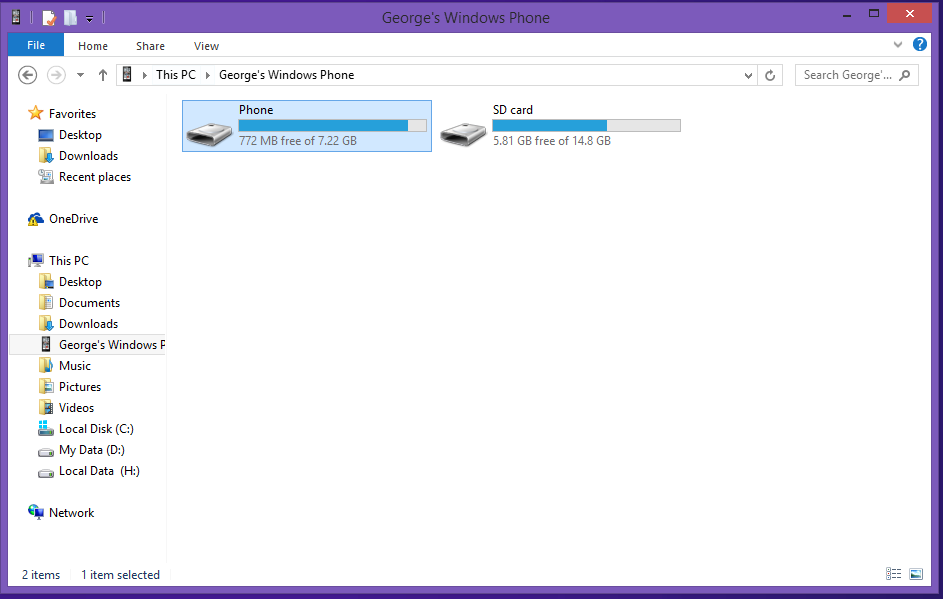Select This PC in navigation pane
The width and height of the screenshot is (943, 599).
(69, 260)
